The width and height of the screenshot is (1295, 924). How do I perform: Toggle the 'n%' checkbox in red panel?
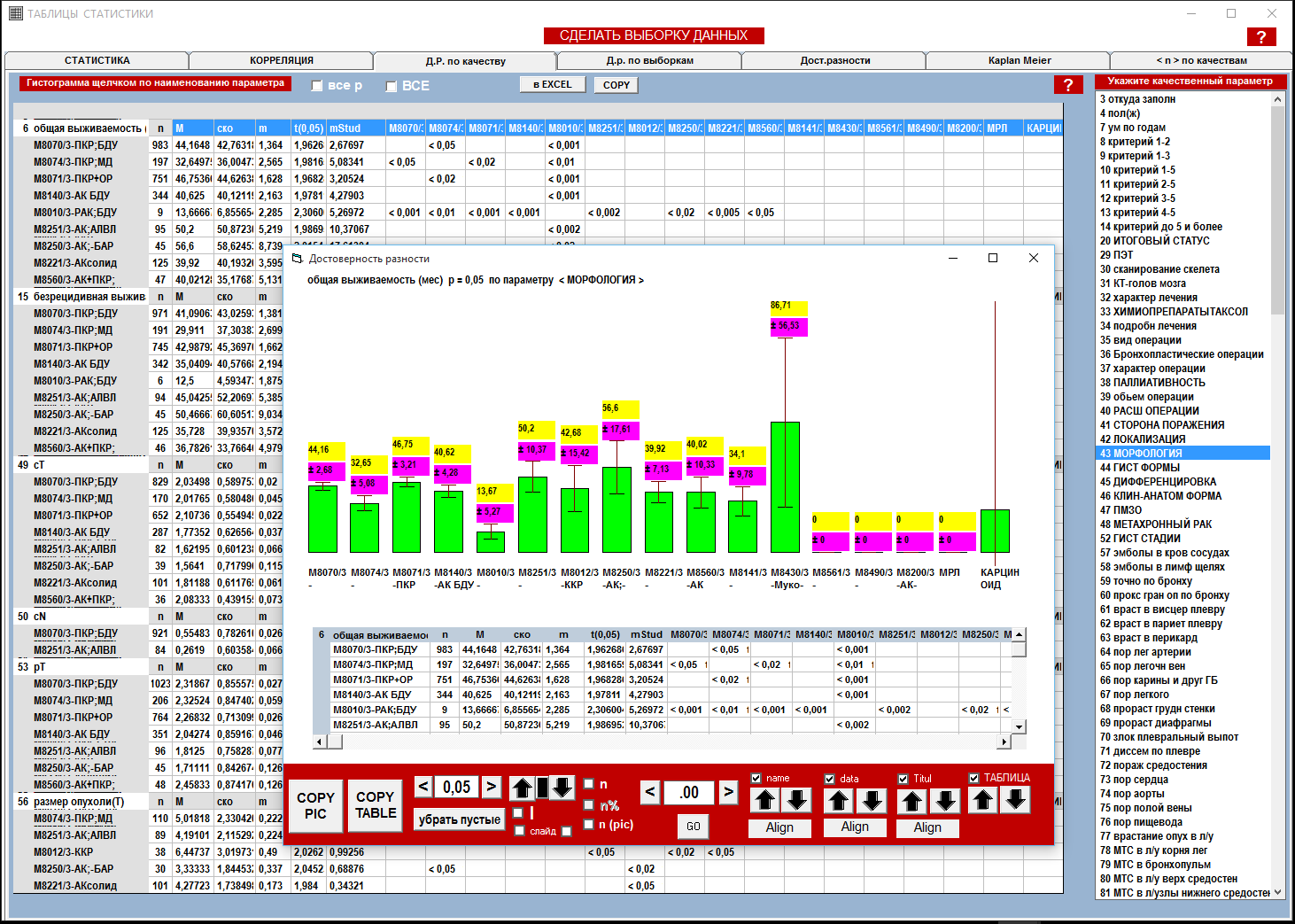(x=589, y=804)
